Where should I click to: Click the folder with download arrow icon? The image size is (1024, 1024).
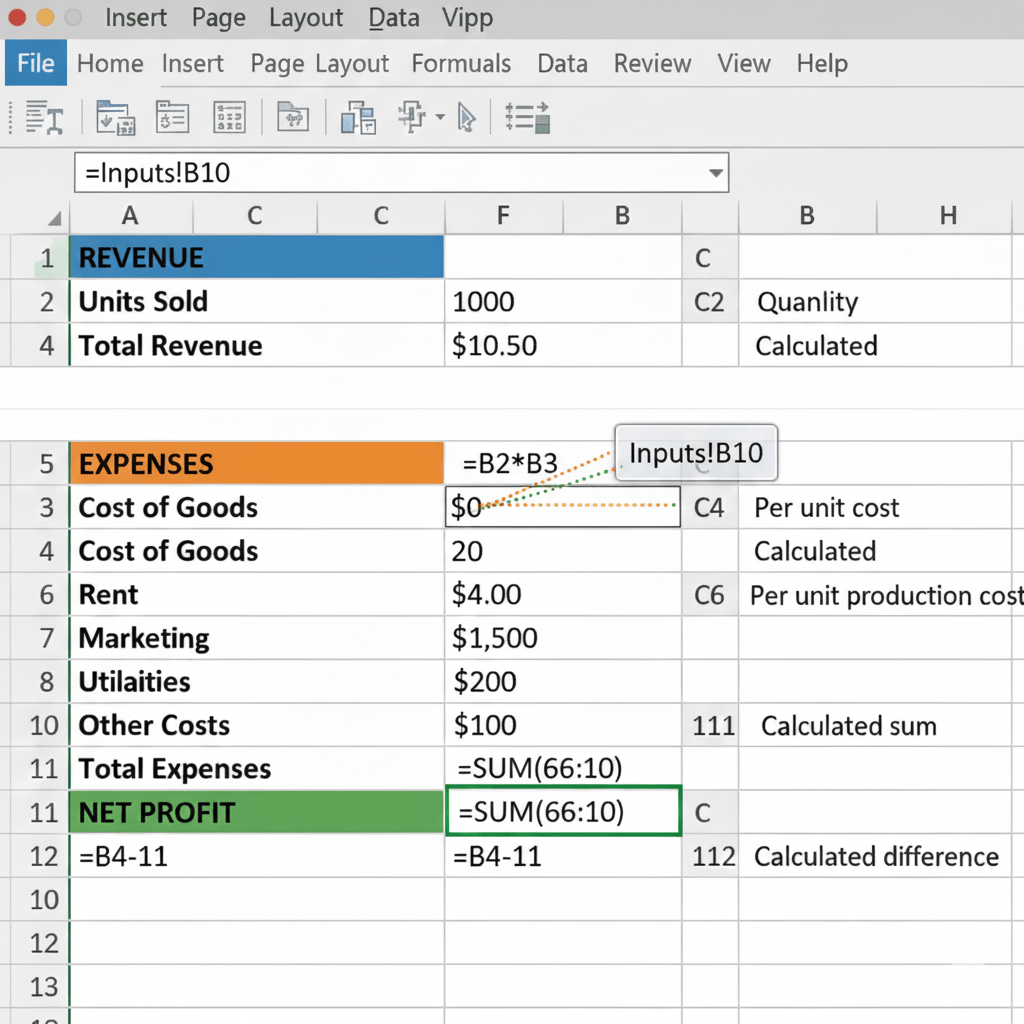point(115,117)
